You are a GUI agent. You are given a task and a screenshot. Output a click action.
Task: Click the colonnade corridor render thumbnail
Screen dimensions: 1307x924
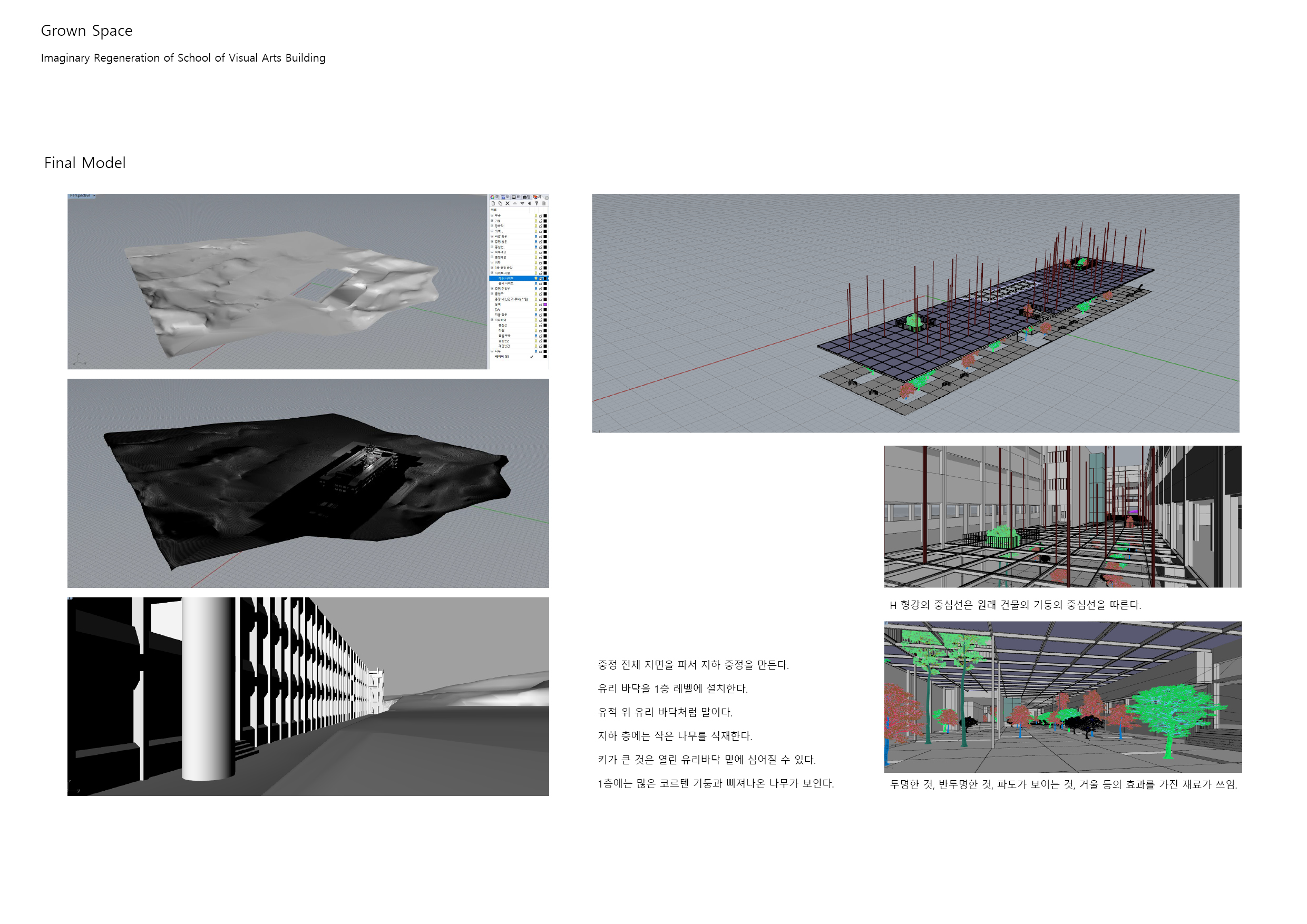click(x=308, y=696)
